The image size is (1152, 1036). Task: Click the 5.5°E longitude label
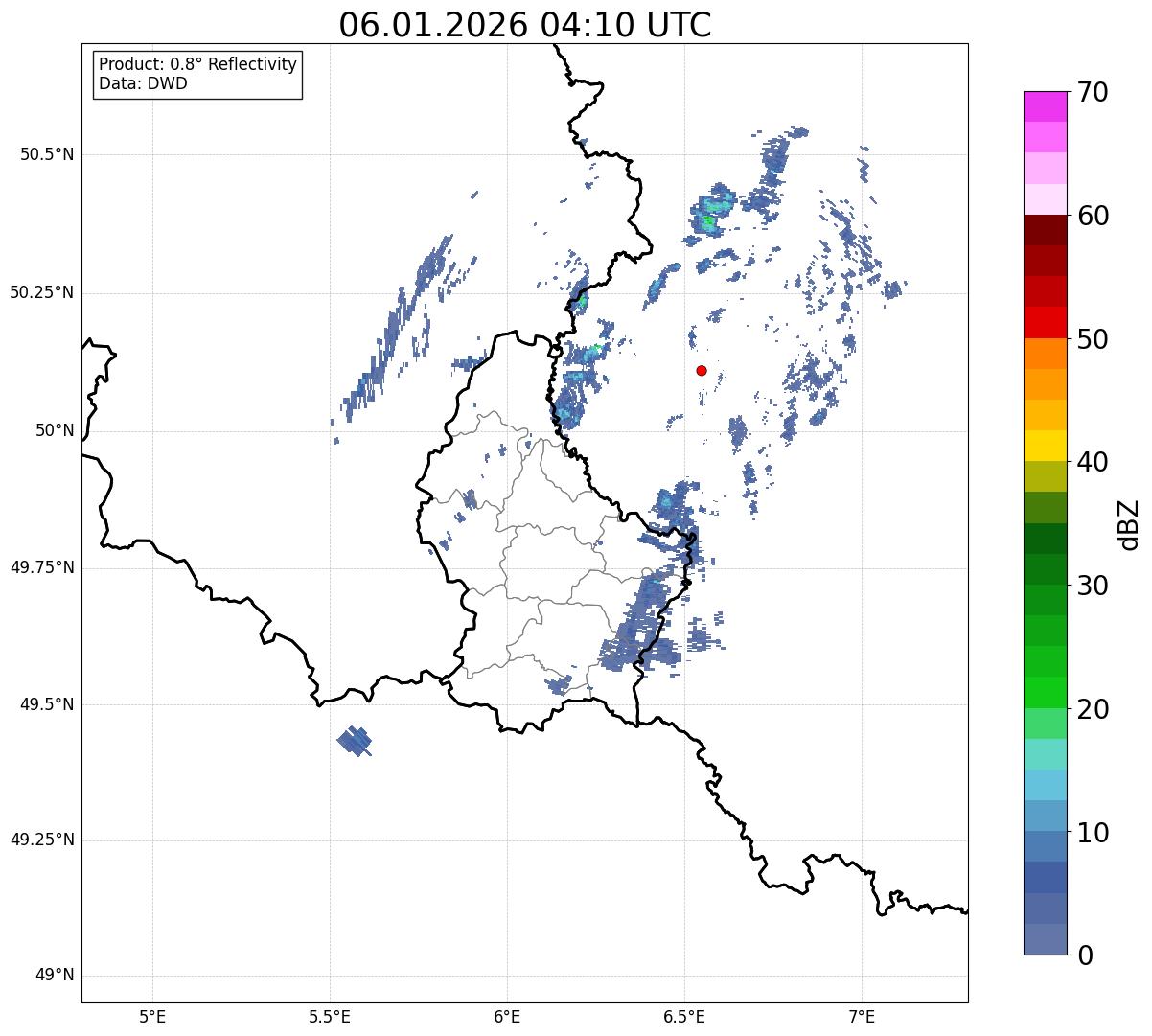[330, 1016]
